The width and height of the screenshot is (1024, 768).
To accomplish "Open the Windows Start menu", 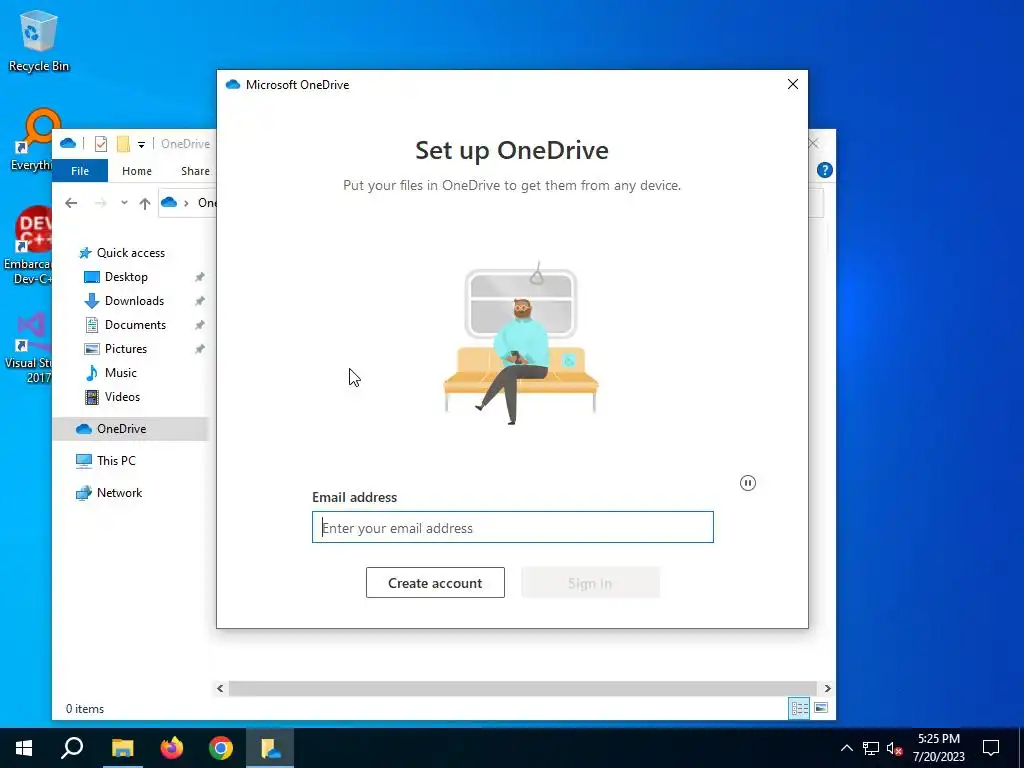I will (x=24, y=748).
